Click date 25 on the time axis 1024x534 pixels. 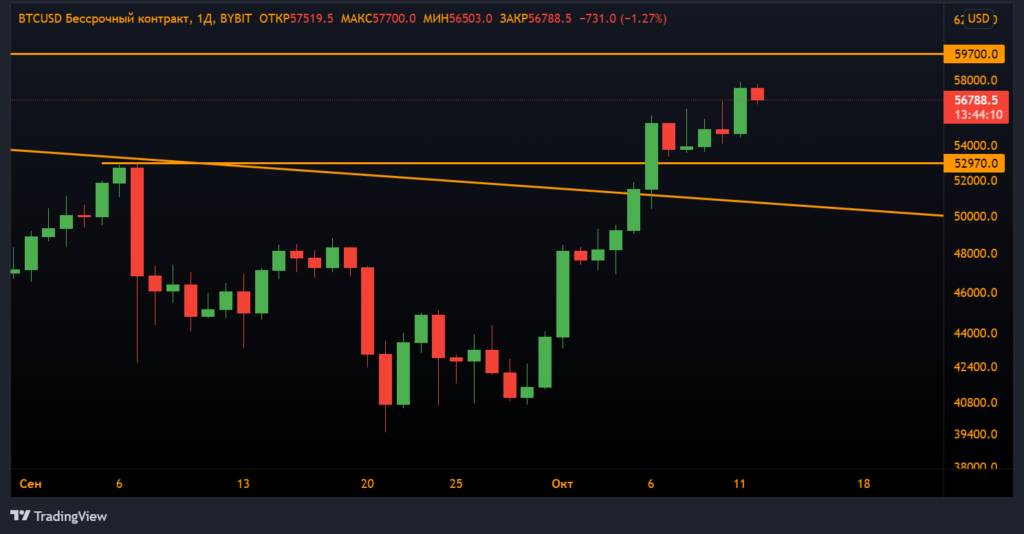pos(456,484)
